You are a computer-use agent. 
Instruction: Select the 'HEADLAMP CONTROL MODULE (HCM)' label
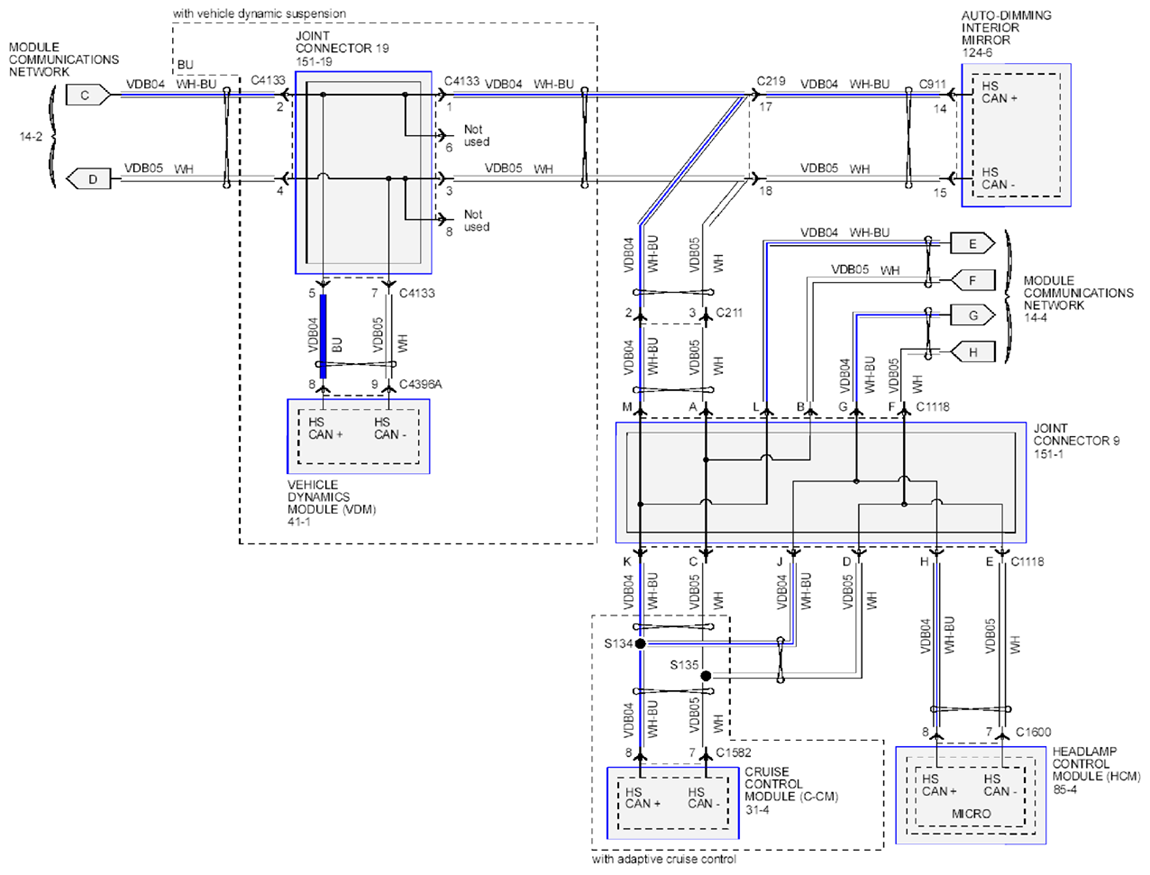click(1096, 764)
